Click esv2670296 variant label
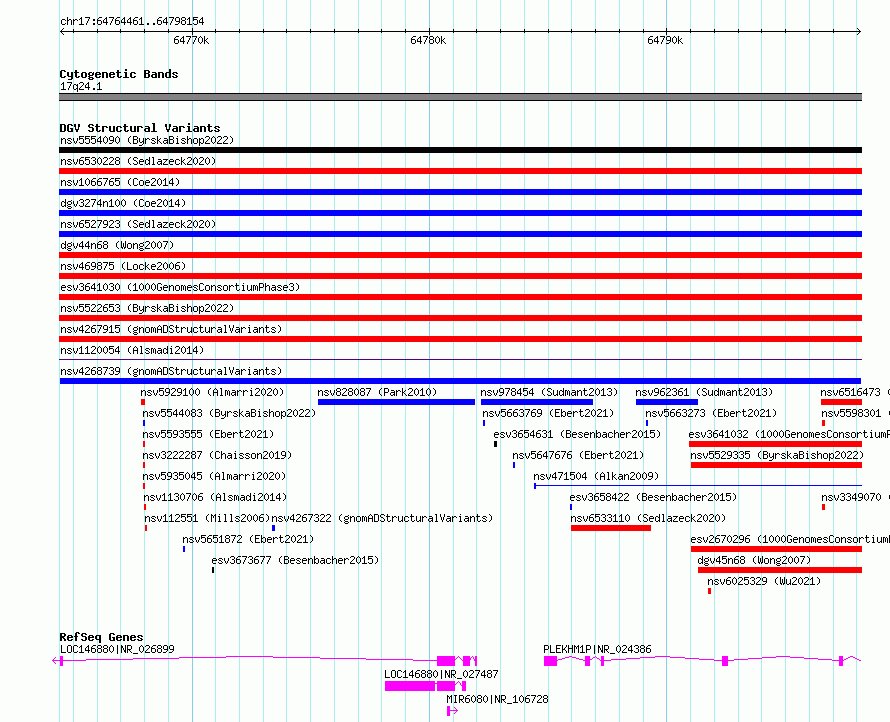 pyautogui.click(x=790, y=539)
